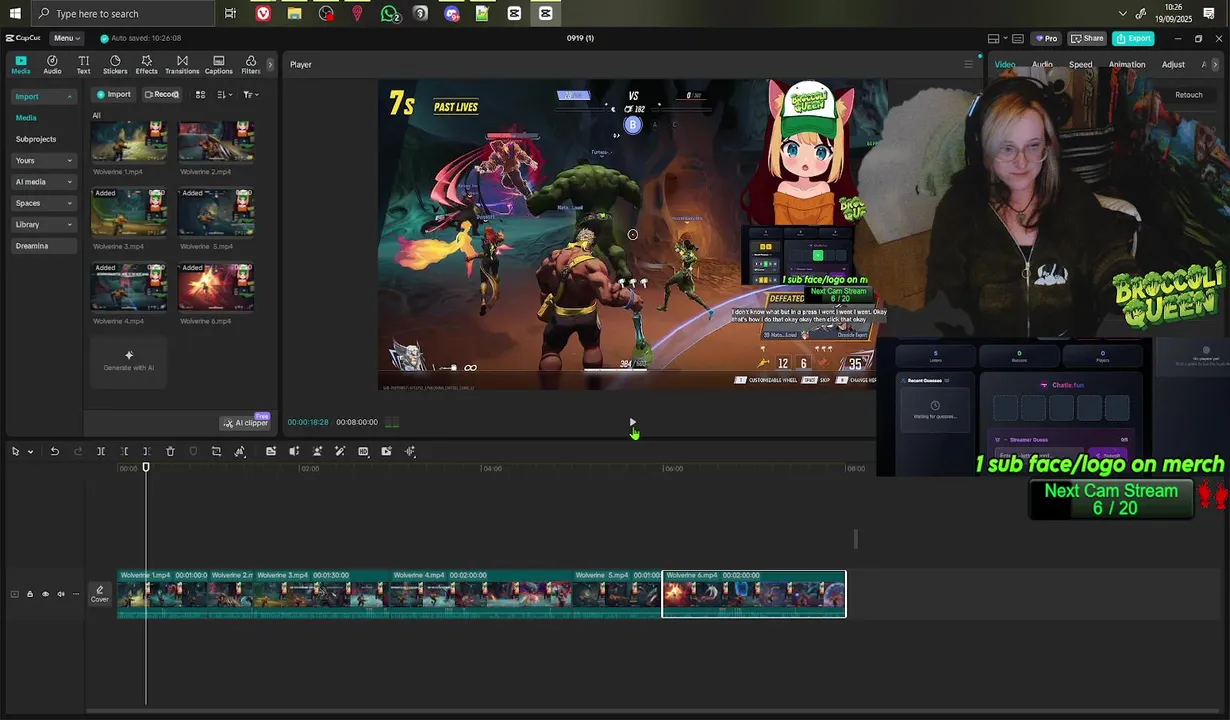
Task: Expand the Spaces section
Action: tap(44, 203)
